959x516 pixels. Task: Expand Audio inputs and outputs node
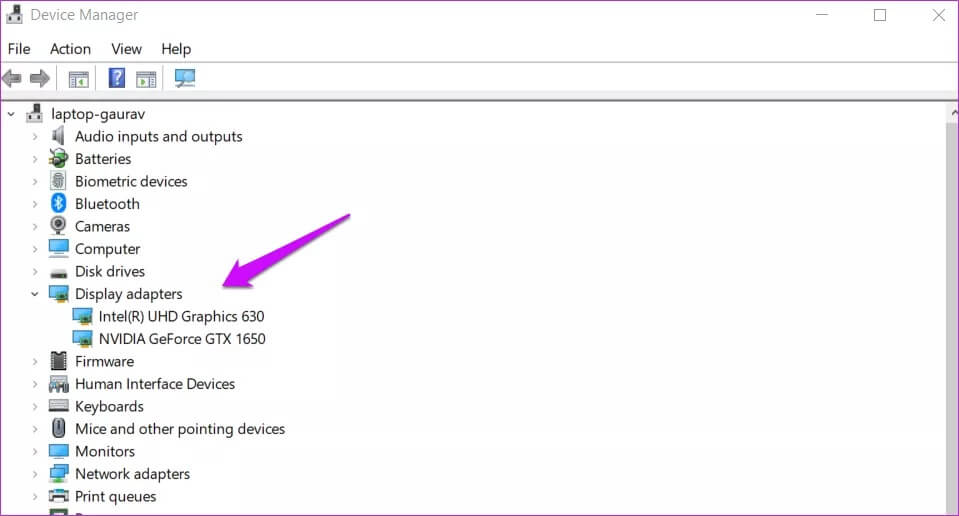35,136
